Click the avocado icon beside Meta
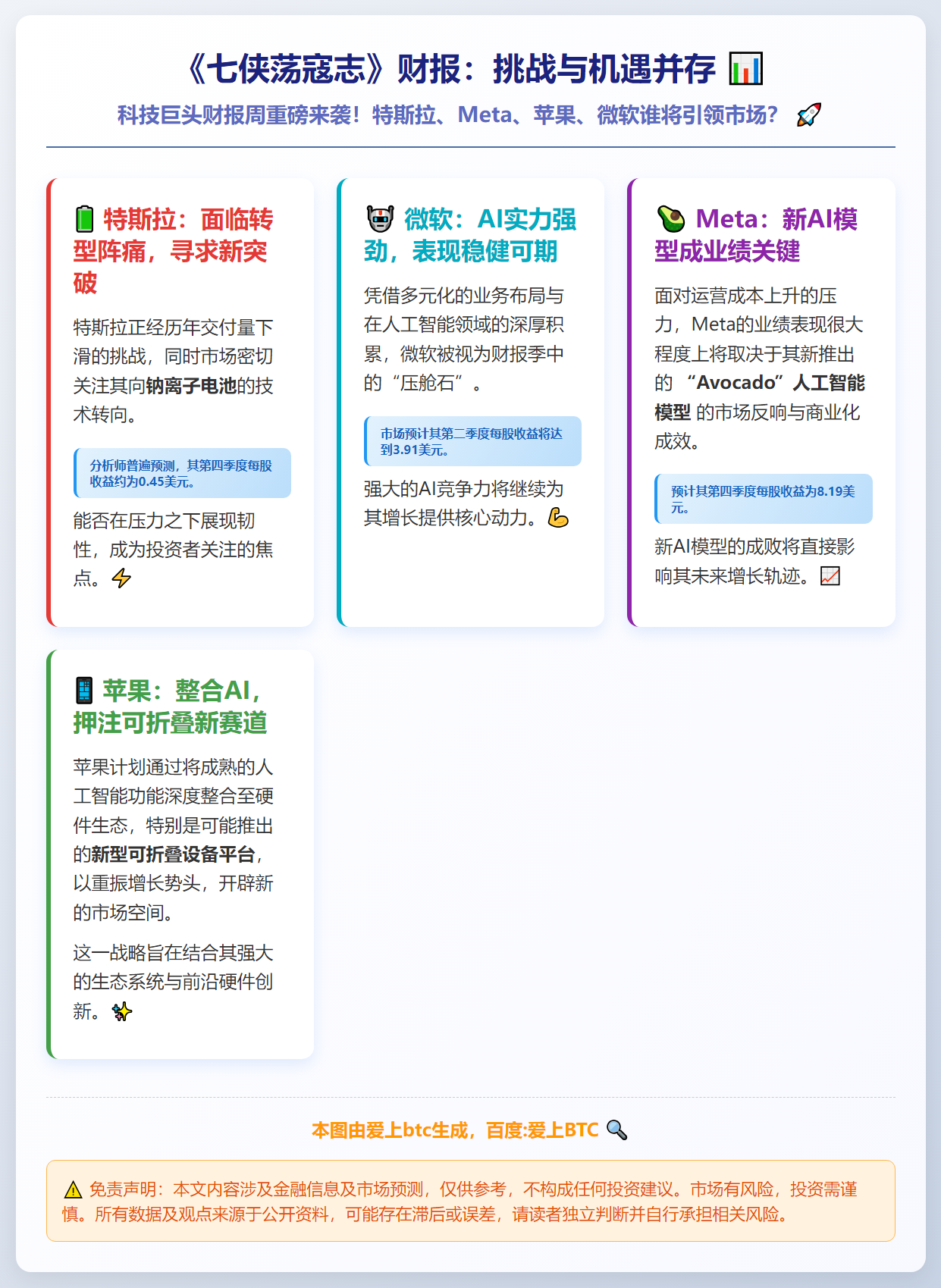Image resolution: width=941 pixels, height=1288 pixels. [671, 219]
